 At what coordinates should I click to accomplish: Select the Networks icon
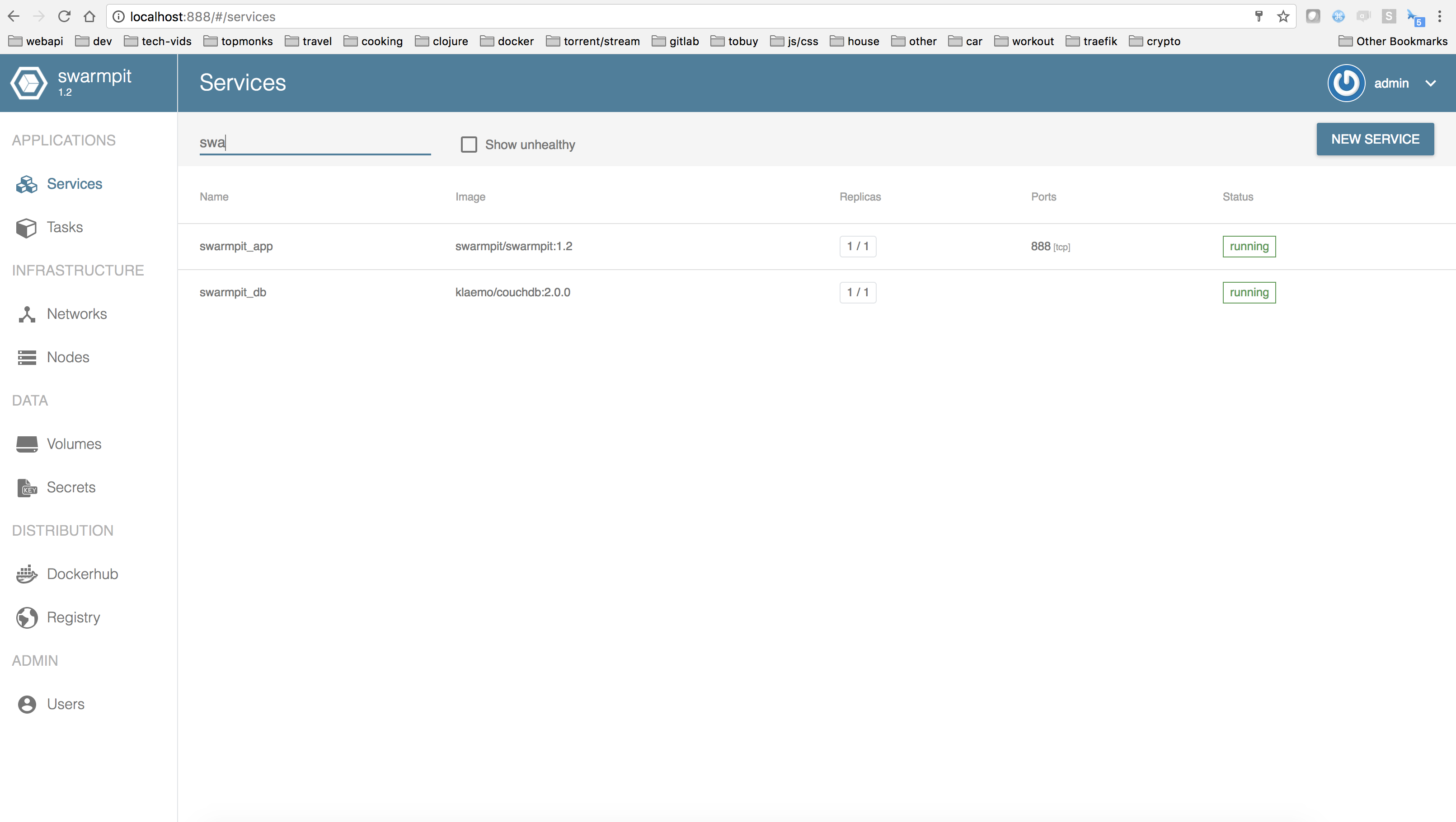pyautogui.click(x=26, y=313)
